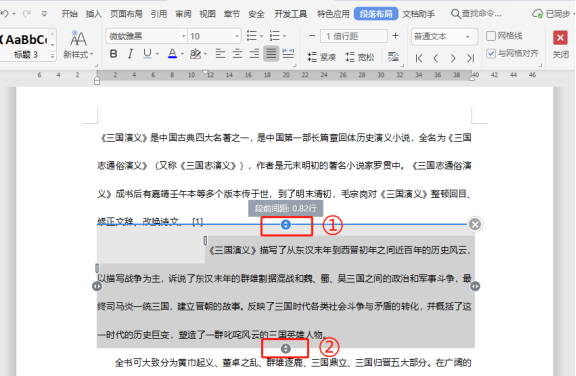Apply italic formatting
This screenshot has height=376, width=576.
pyautogui.click(x=130, y=54)
